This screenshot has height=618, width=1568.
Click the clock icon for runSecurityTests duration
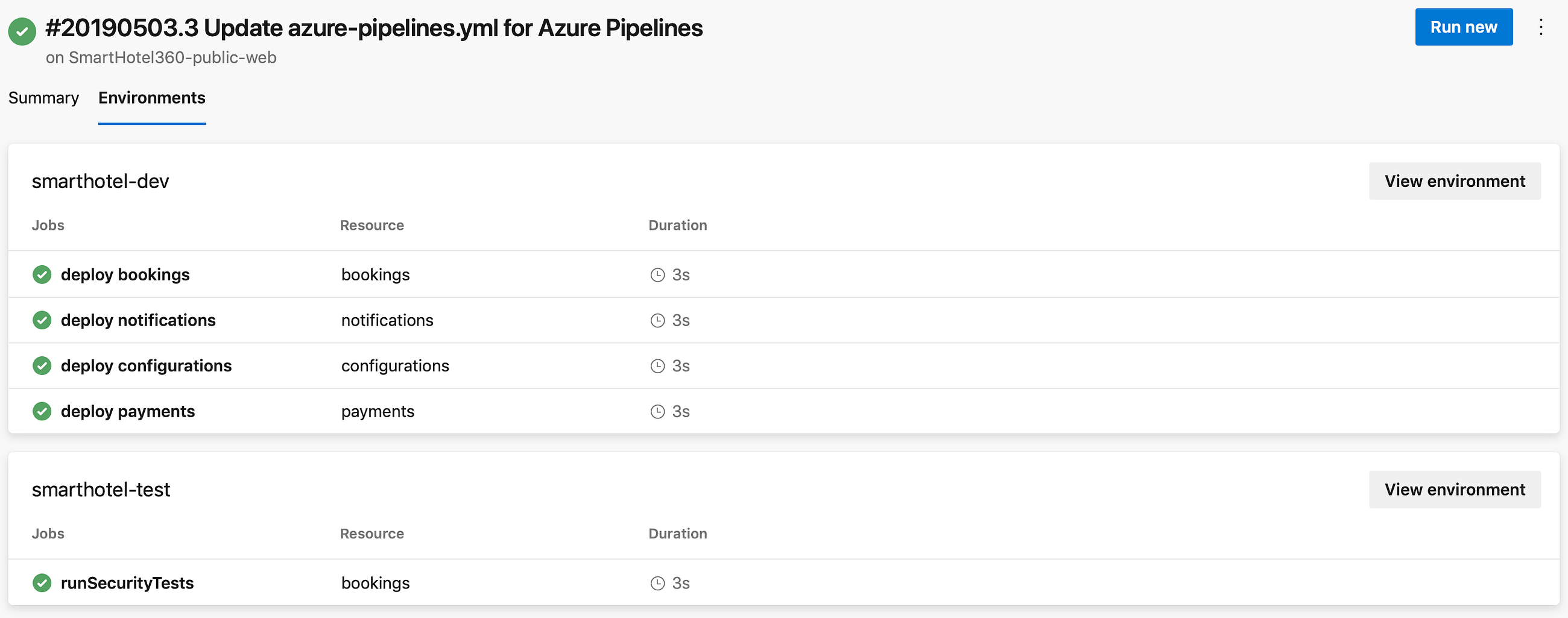657,582
